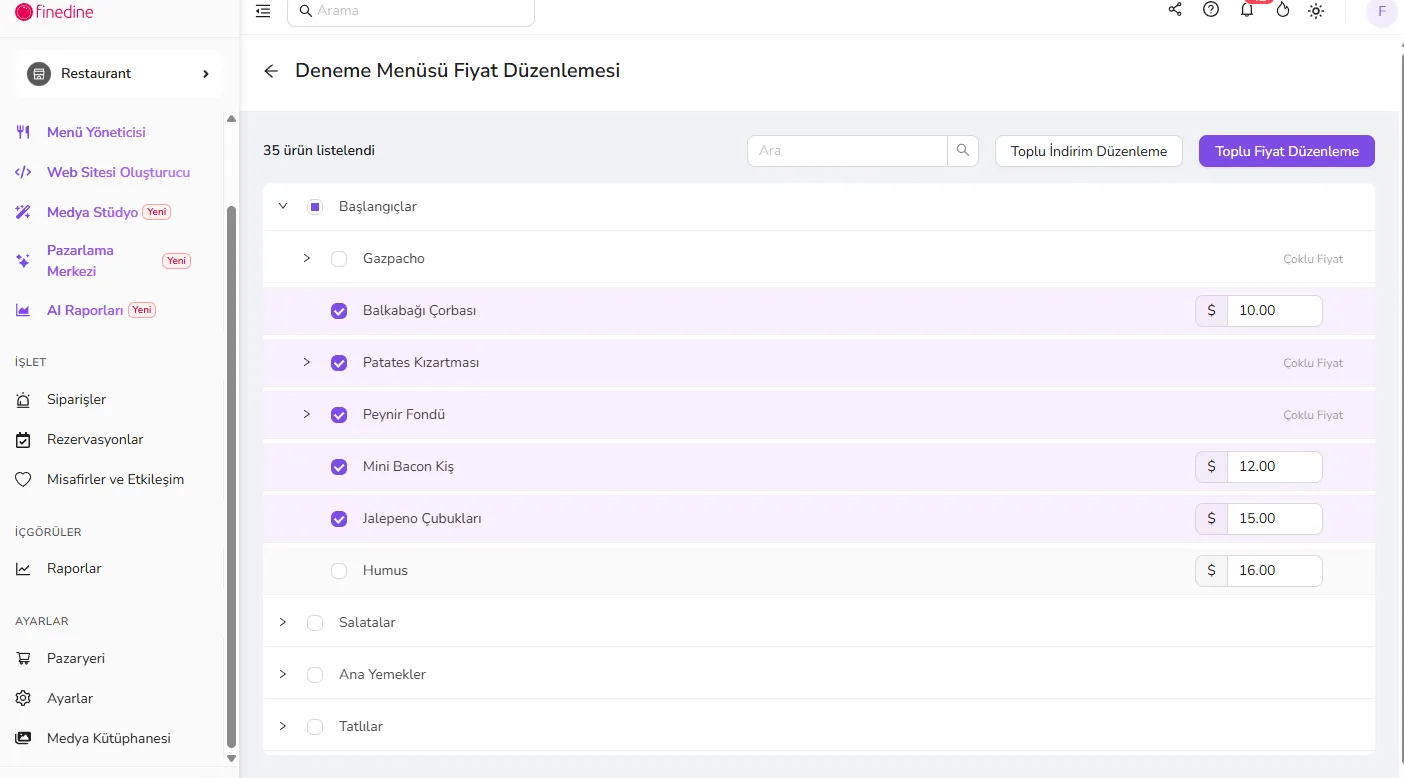Image resolution: width=1404 pixels, height=778 pixels.
Task: Open Raporlar link in sidebar
Action: coord(74,569)
